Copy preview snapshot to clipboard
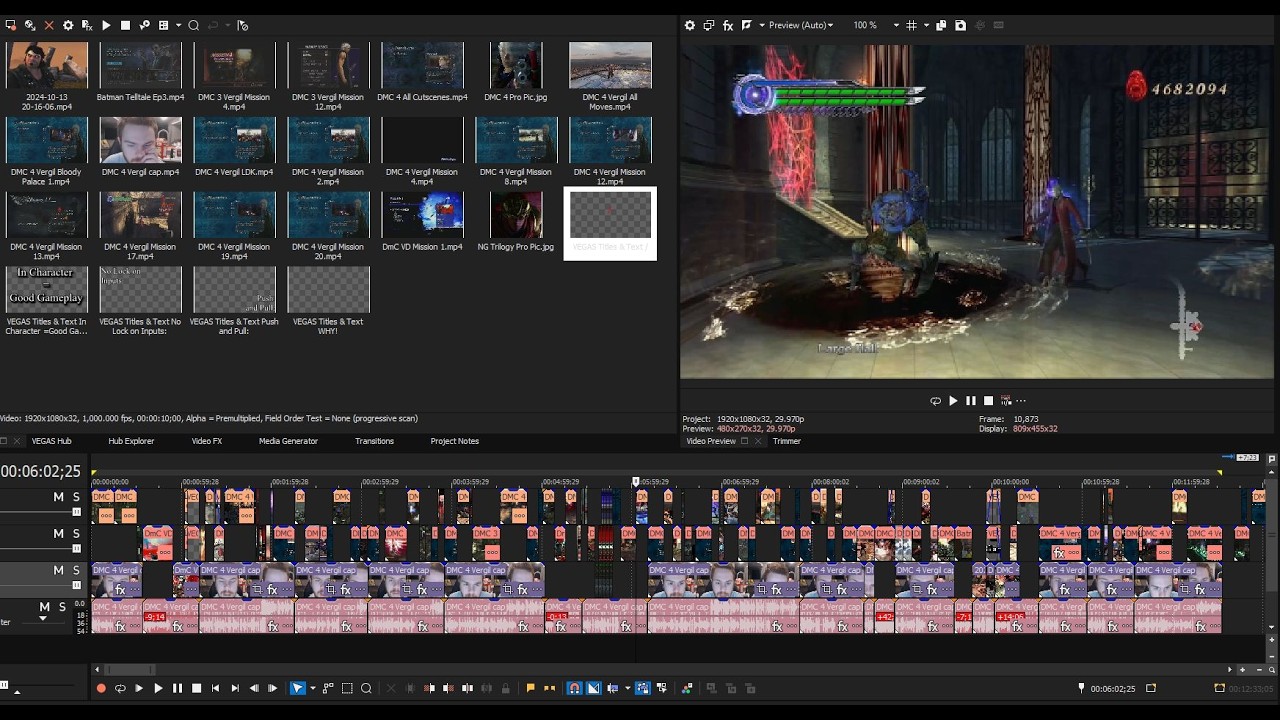The height and width of the screenshot is (720, 1280). coord(941,25)
